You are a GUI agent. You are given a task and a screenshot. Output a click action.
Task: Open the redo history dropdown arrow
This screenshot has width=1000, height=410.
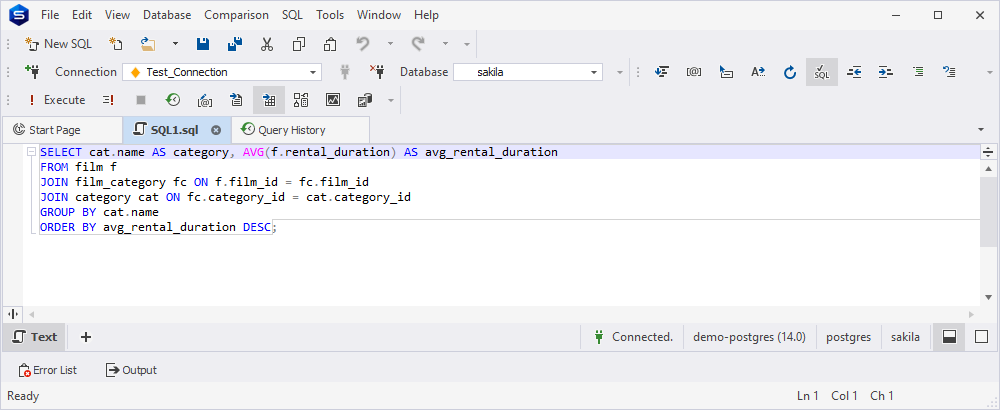pos(445,44)
